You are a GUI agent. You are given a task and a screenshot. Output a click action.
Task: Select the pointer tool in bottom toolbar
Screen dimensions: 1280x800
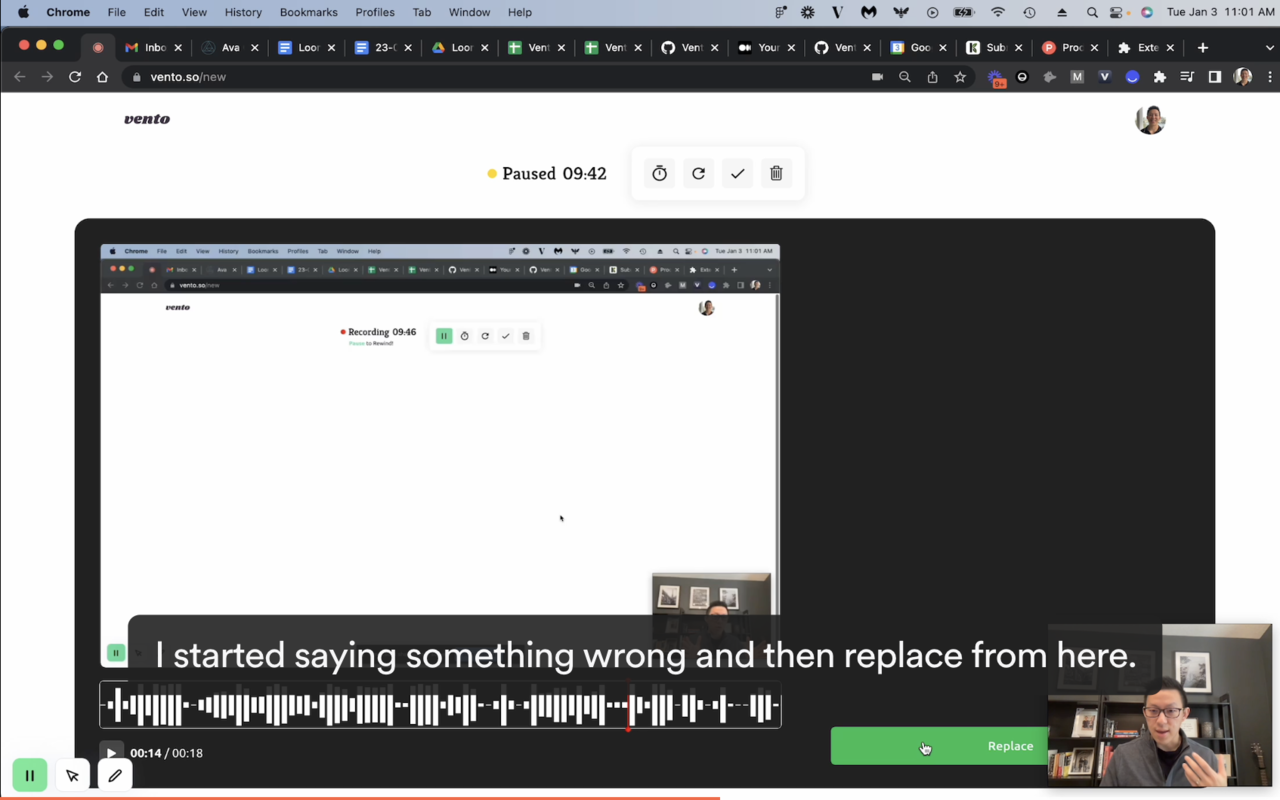tap(72, 775)
